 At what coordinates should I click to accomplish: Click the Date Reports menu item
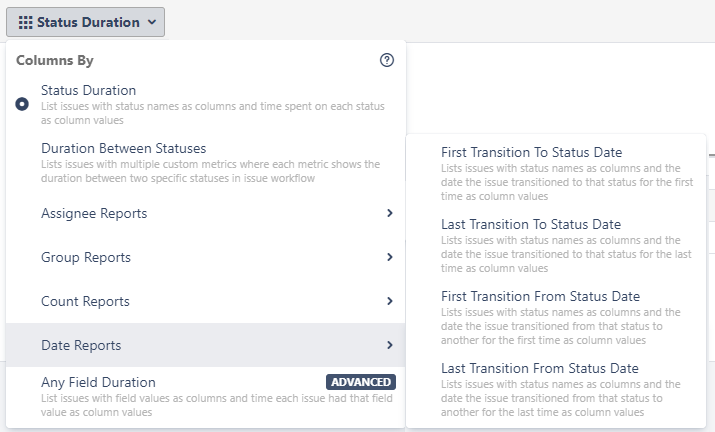click(81, 345)
